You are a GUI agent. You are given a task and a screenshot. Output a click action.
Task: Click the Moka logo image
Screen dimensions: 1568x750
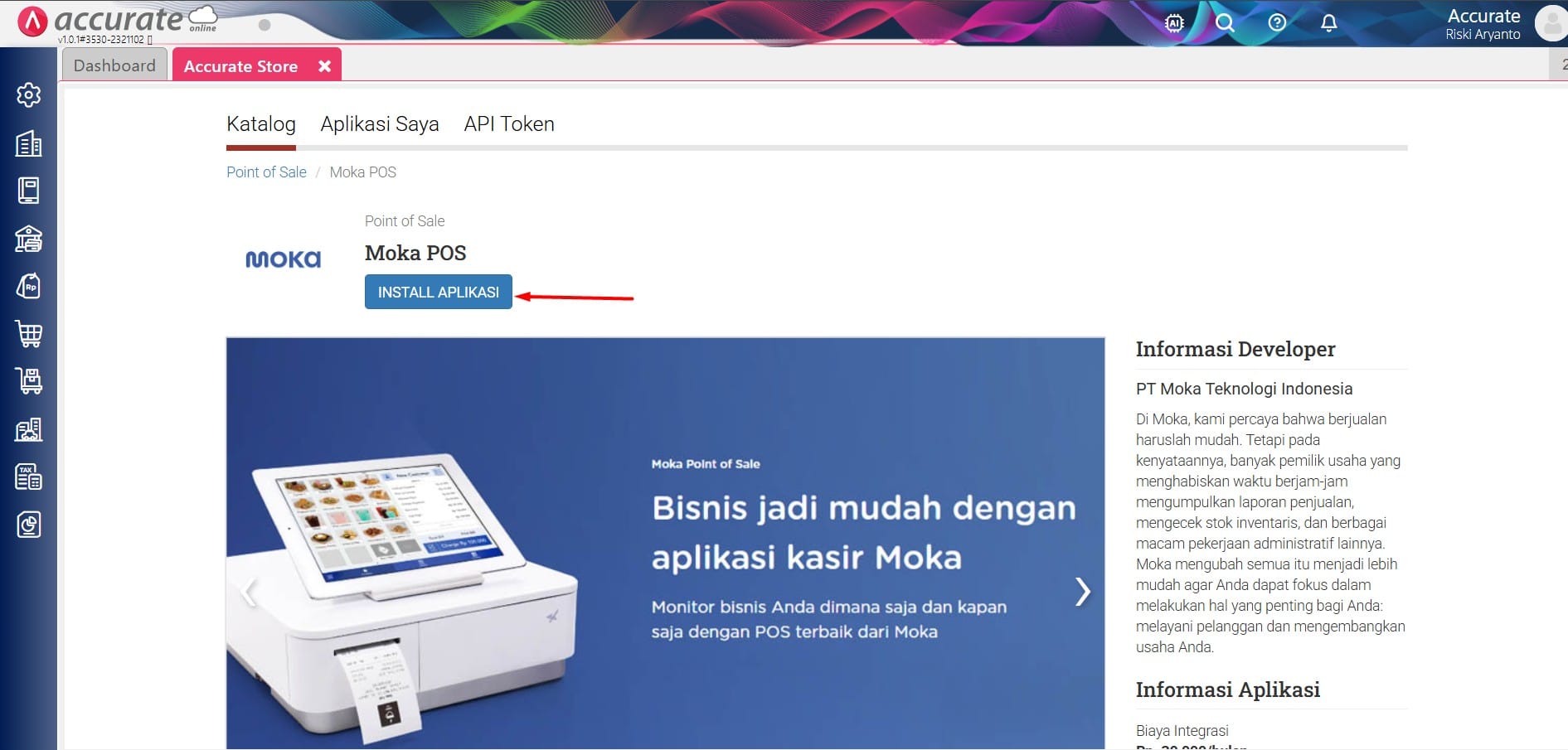pyautogui.click(x=283, y=259)
